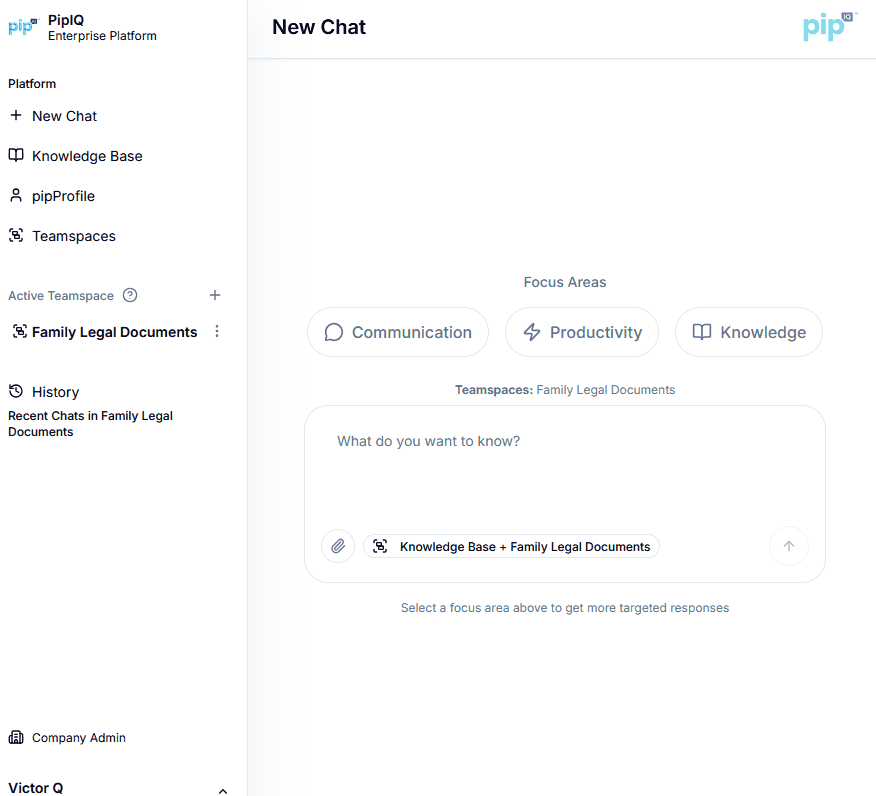Click the plus to add a new teamspace
Viewport: 876px width, 796px height.
coord(215,295)
